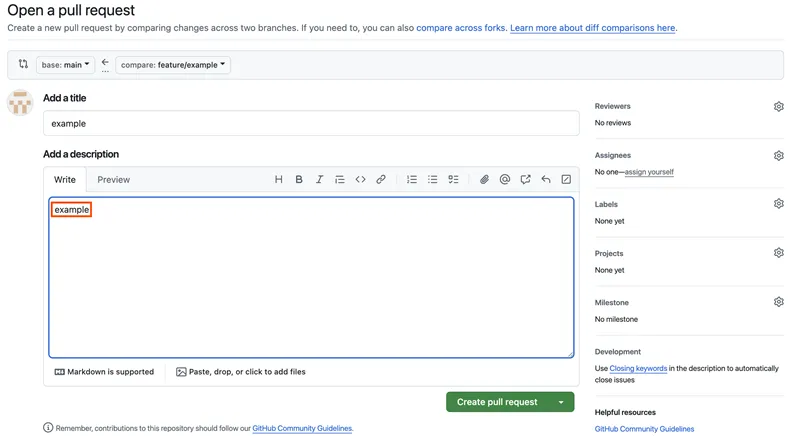Image resolution: width=800 pixels, height=436 pixels.
Task: Open Labels settings gear
Action: tap(778, 204)
